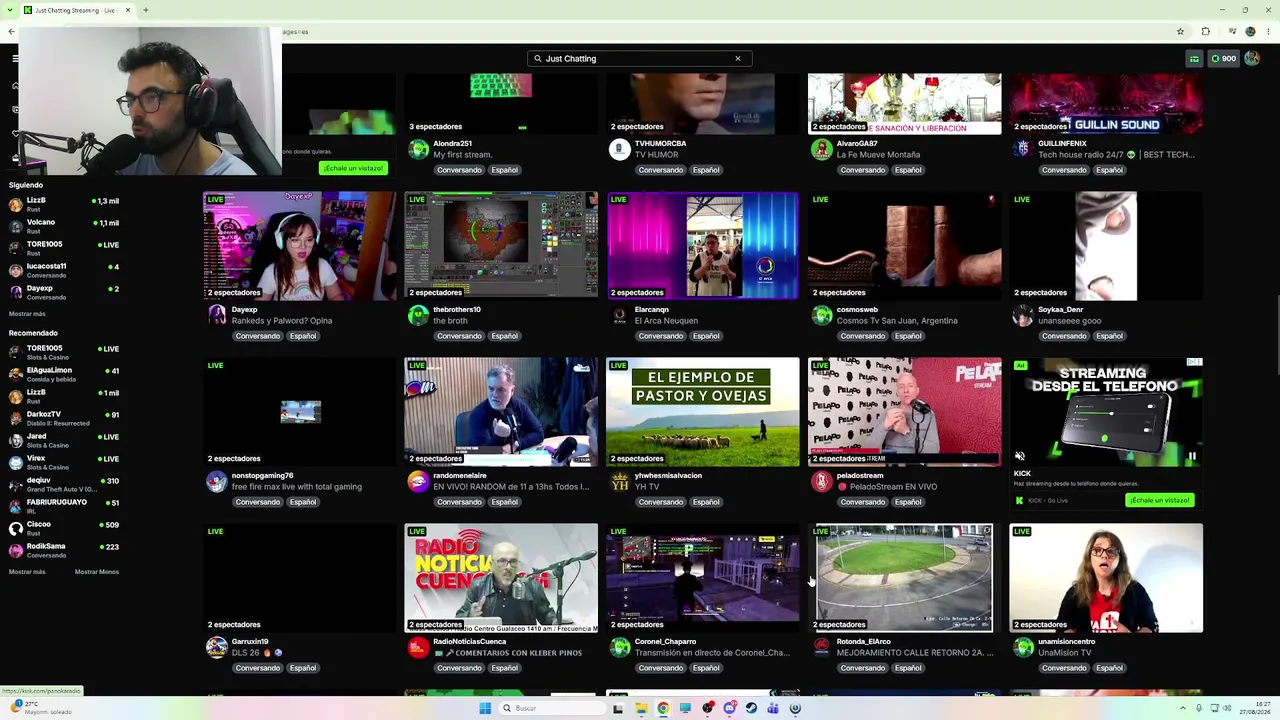Viewport: 1280px width, 720px height.
Task: Open Volcano channel in the sidebar
Action: tap(64, 226)
